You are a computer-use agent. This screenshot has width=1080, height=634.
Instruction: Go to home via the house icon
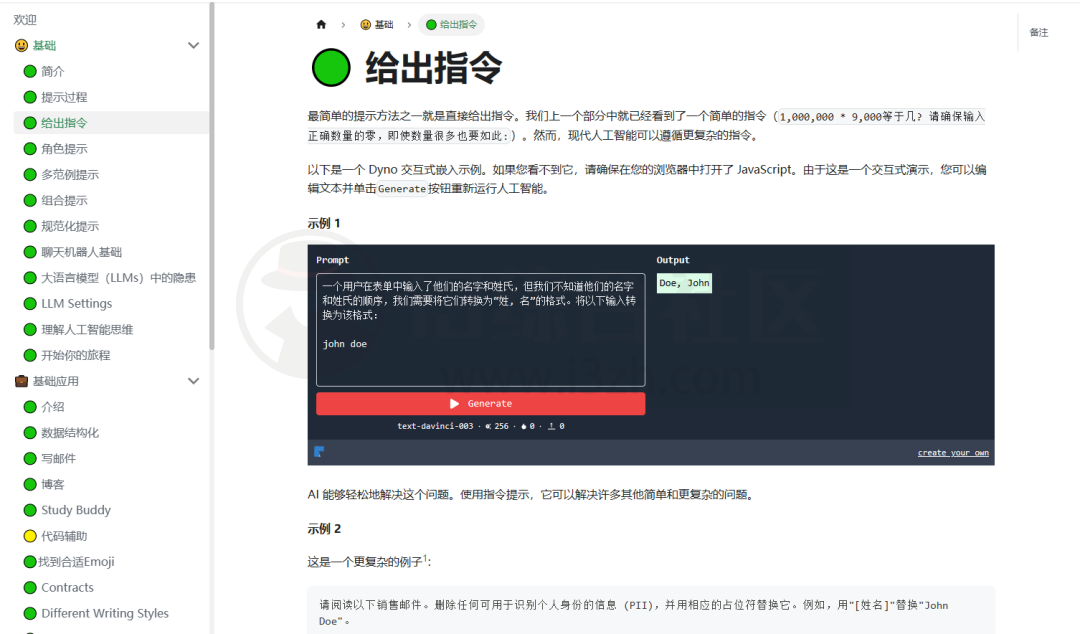321,25
